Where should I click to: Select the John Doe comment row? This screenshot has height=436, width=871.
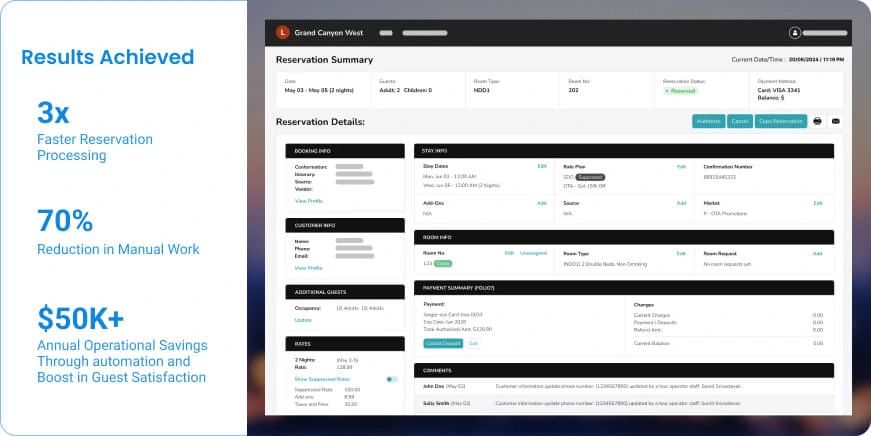pos(624,386)
